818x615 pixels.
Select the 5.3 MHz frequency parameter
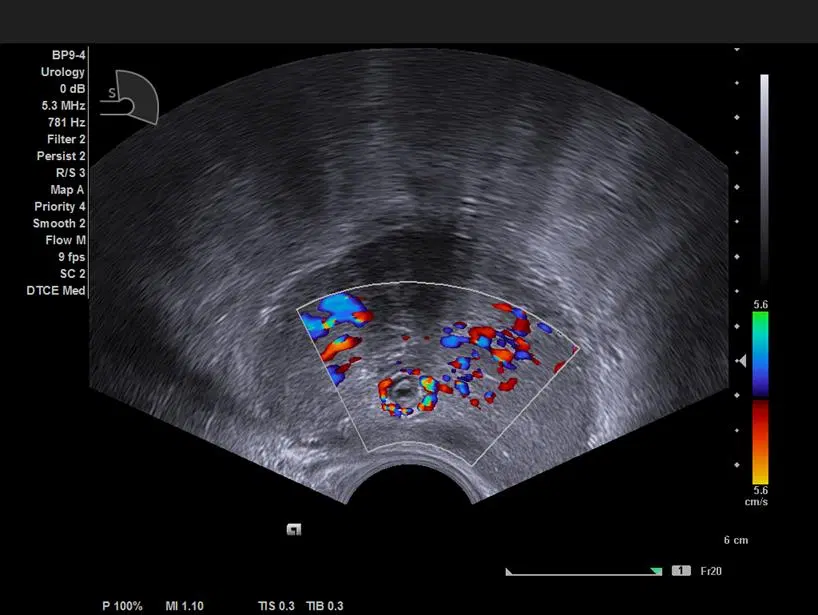(x=65, y=106)
